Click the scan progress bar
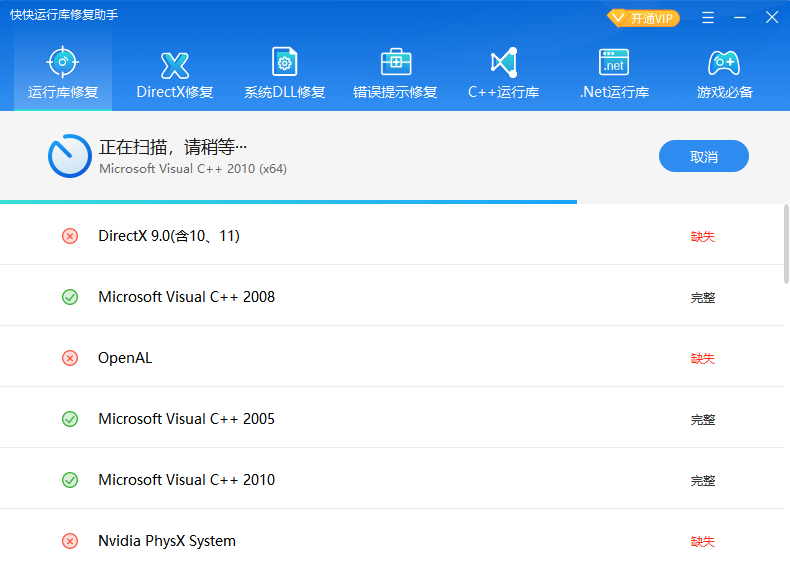This screenshot has width=790, height=562. click(288, 202)
